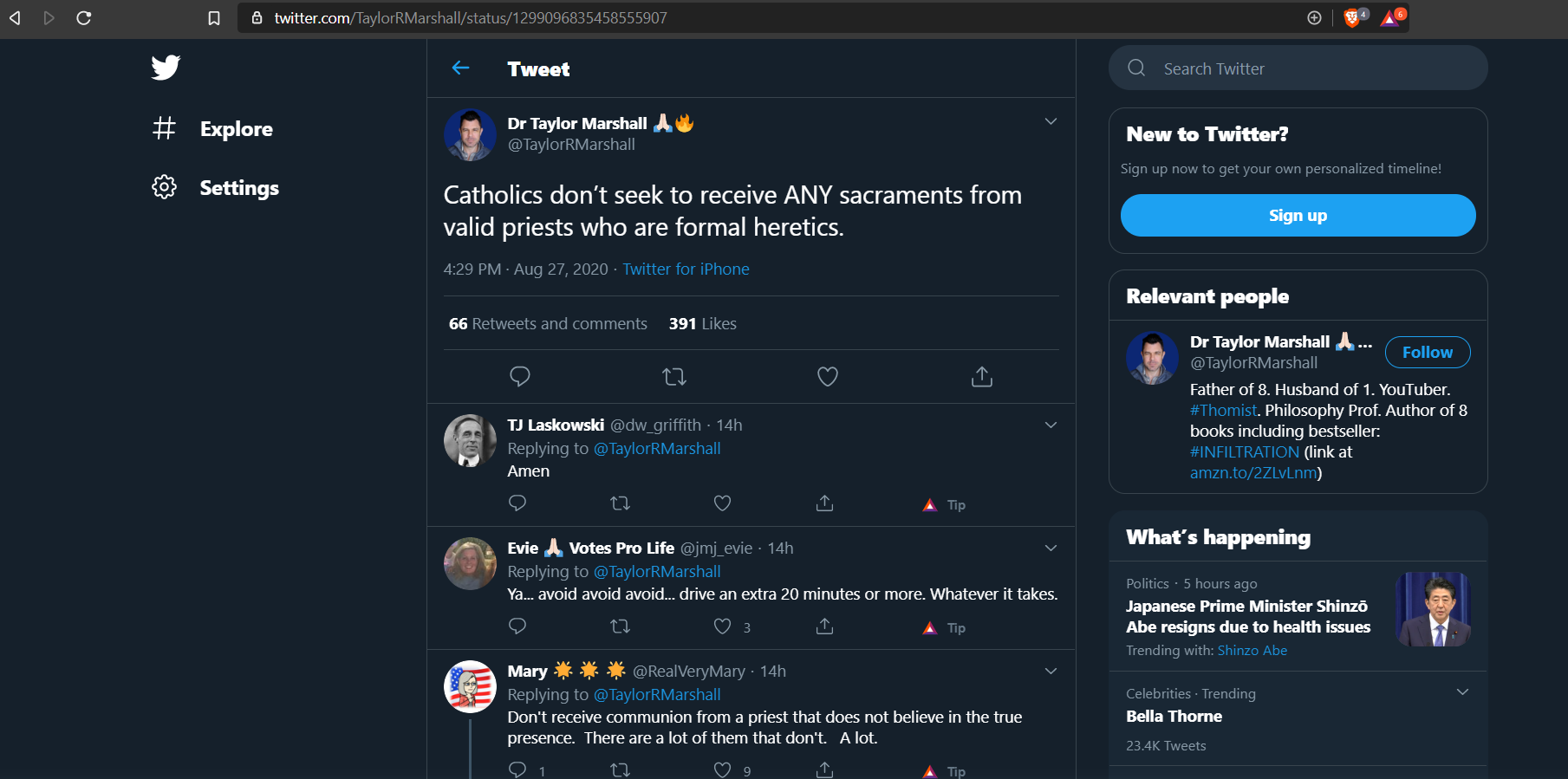
Task: Click the Twitter bird logo
Action: tap(166, 68)
